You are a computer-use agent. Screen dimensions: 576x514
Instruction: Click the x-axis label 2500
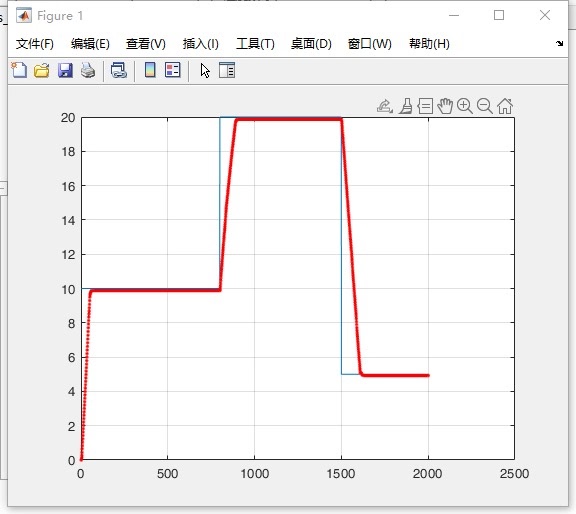(514, 473)
